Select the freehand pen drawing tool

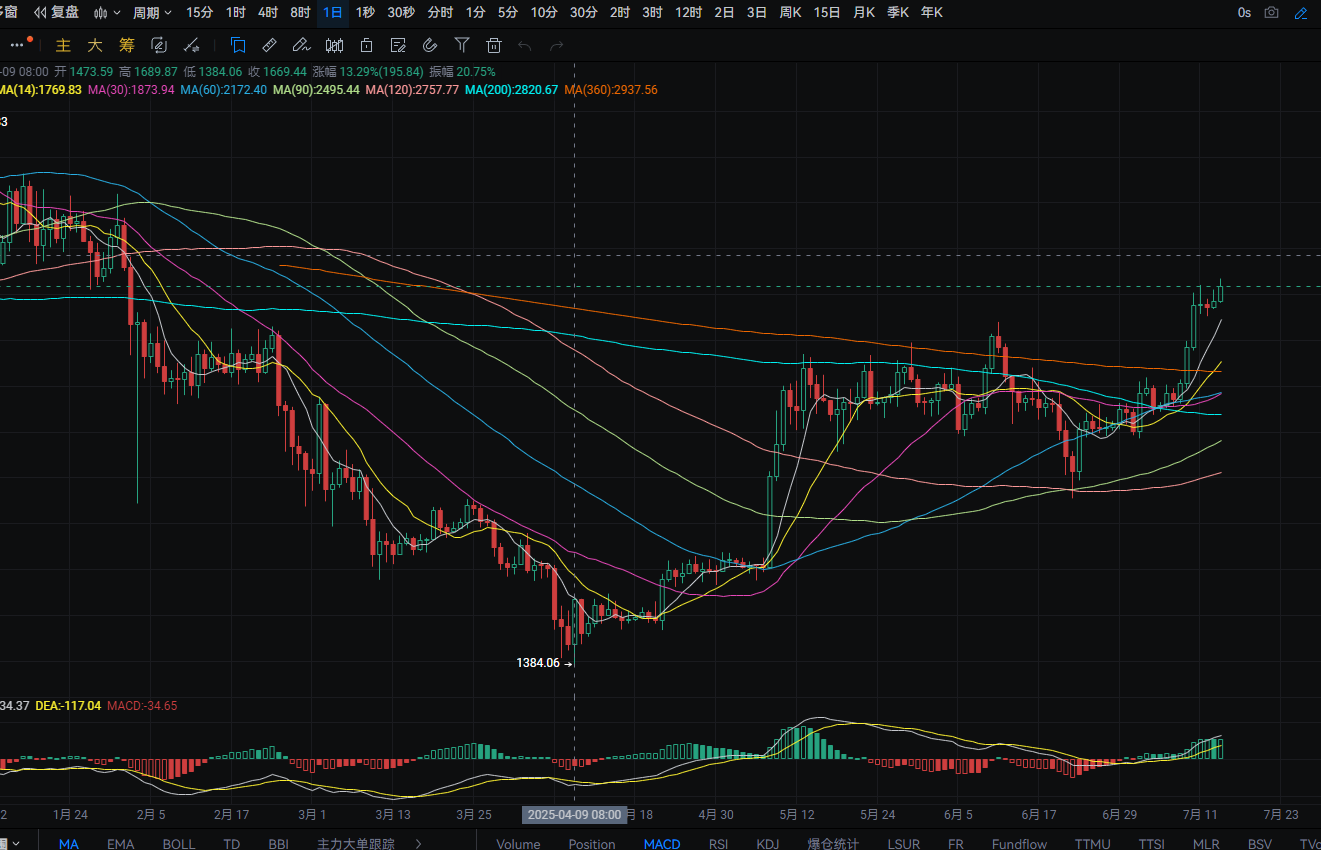pos(301,45)
